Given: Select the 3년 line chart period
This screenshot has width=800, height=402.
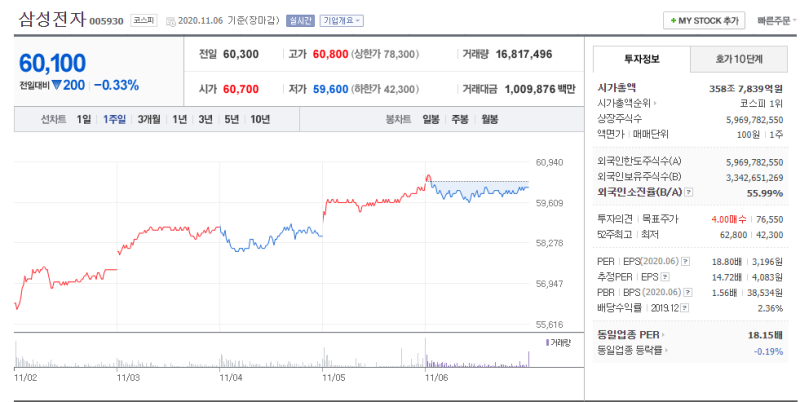Looking at the screenshot, I should coord(205,119).
